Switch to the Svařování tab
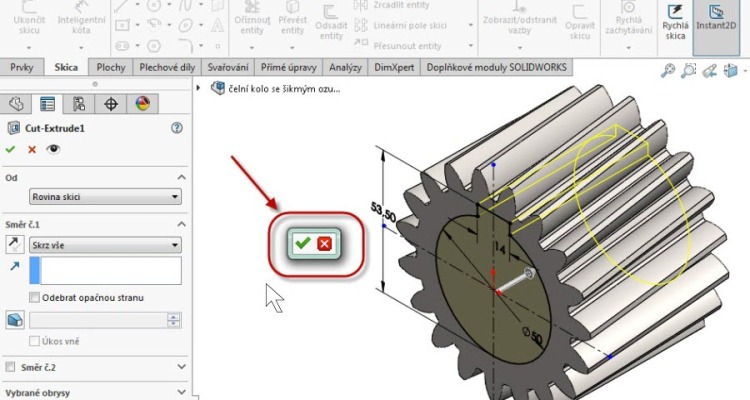This screenshot has height=400, width=750. click(x=228, y=67)
